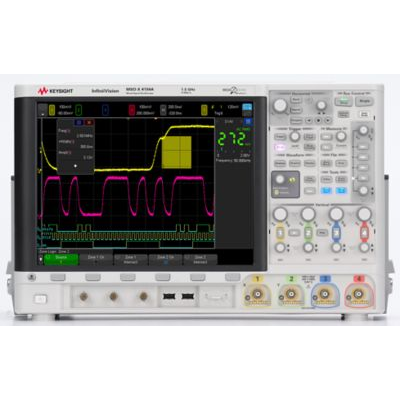Viewport: 400px width, 400px height.
Task: Tap the red channel 4 badge on screen
Action: tap(132, 110)
